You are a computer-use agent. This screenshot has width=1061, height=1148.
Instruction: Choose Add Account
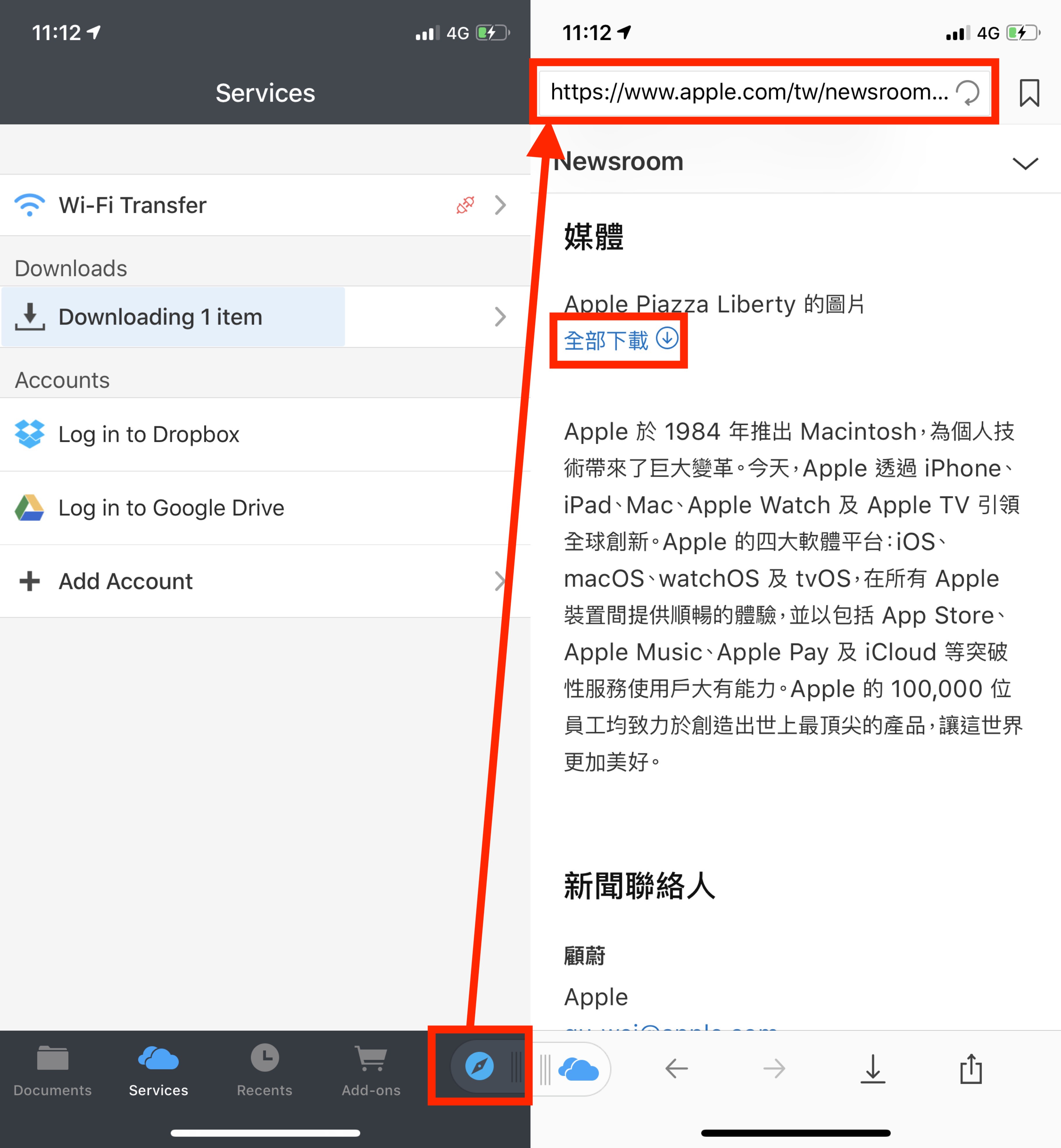click(x=265, y=581)
